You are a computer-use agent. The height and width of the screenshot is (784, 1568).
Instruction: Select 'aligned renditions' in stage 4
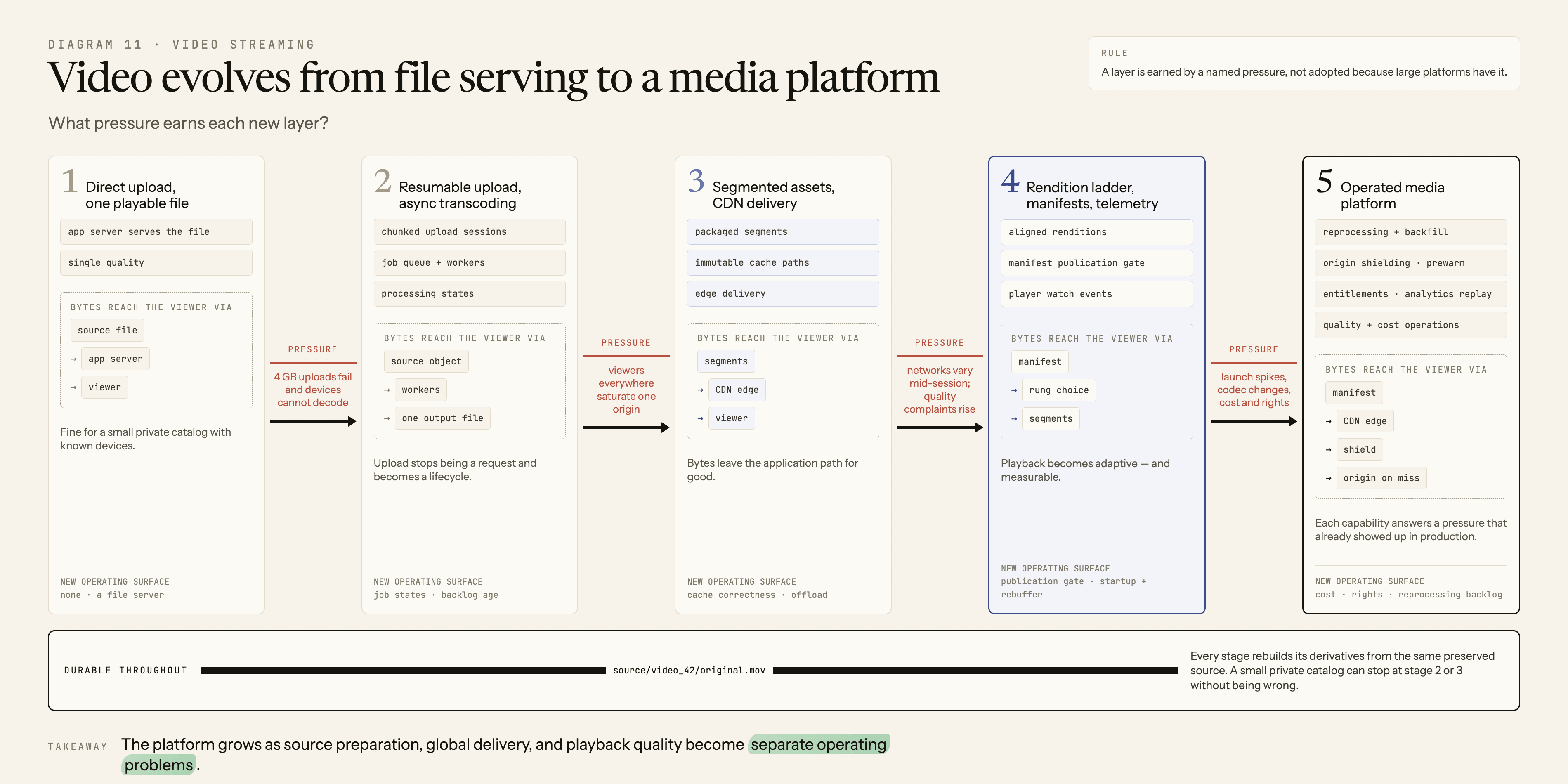coord(1096,232)
